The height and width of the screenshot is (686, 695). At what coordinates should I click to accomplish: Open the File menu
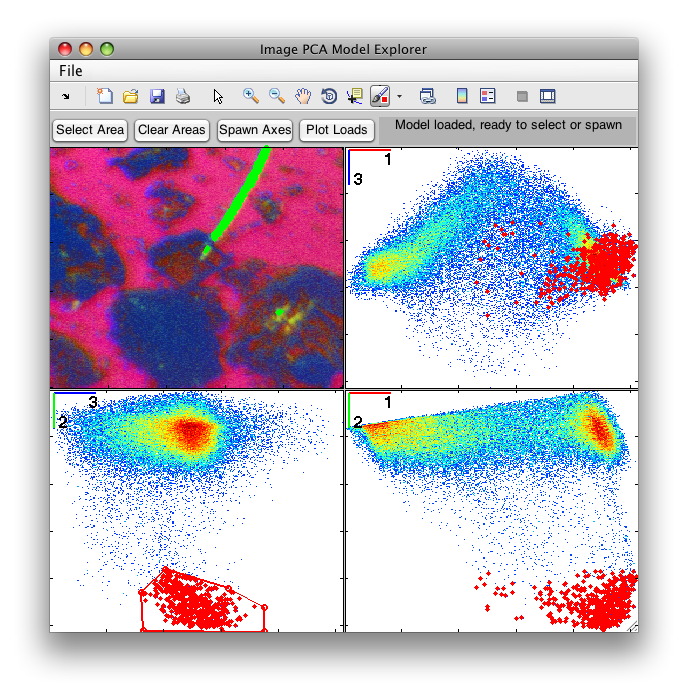point(70,71)
